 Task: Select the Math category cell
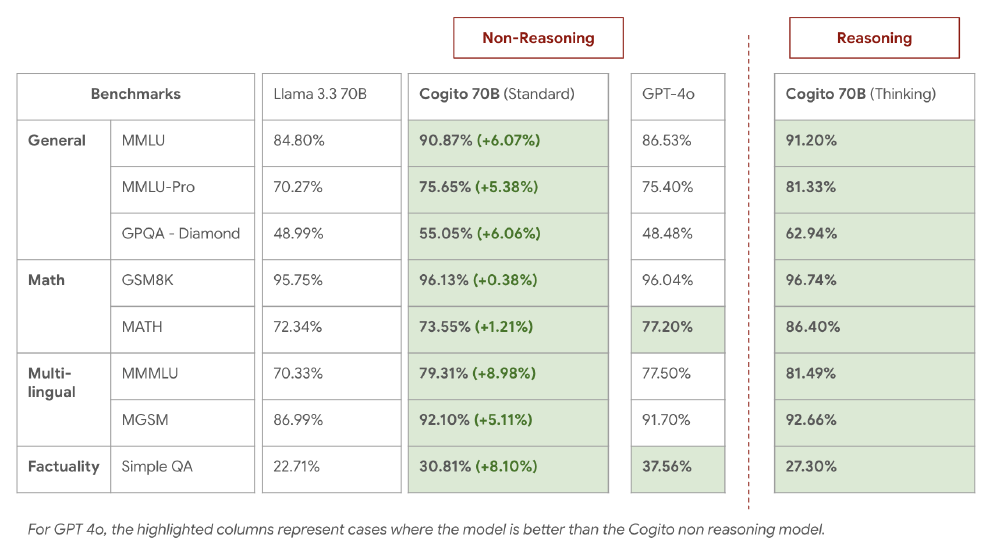47,280
